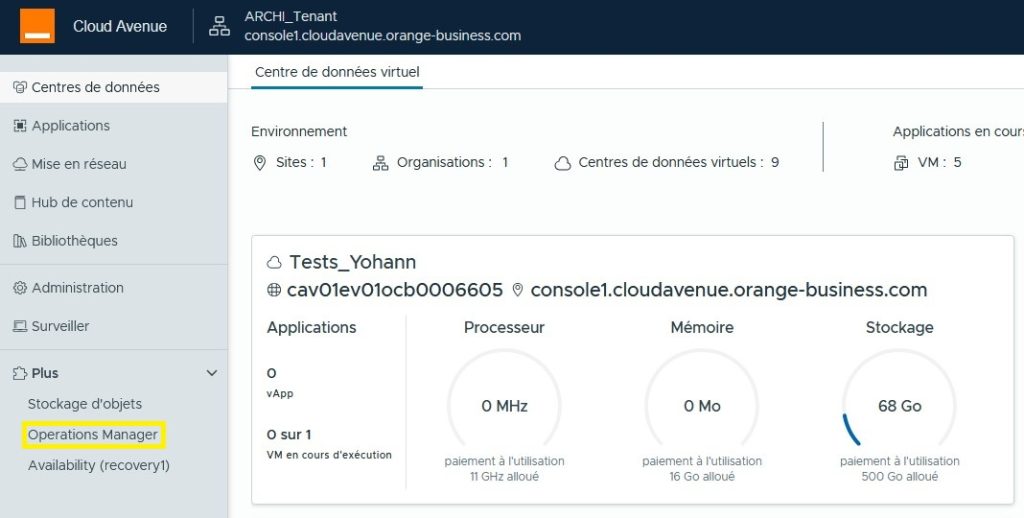The image size is (1024, 518).
Task: Click the Bibliothèques books icon
Action: click(19, 241)
